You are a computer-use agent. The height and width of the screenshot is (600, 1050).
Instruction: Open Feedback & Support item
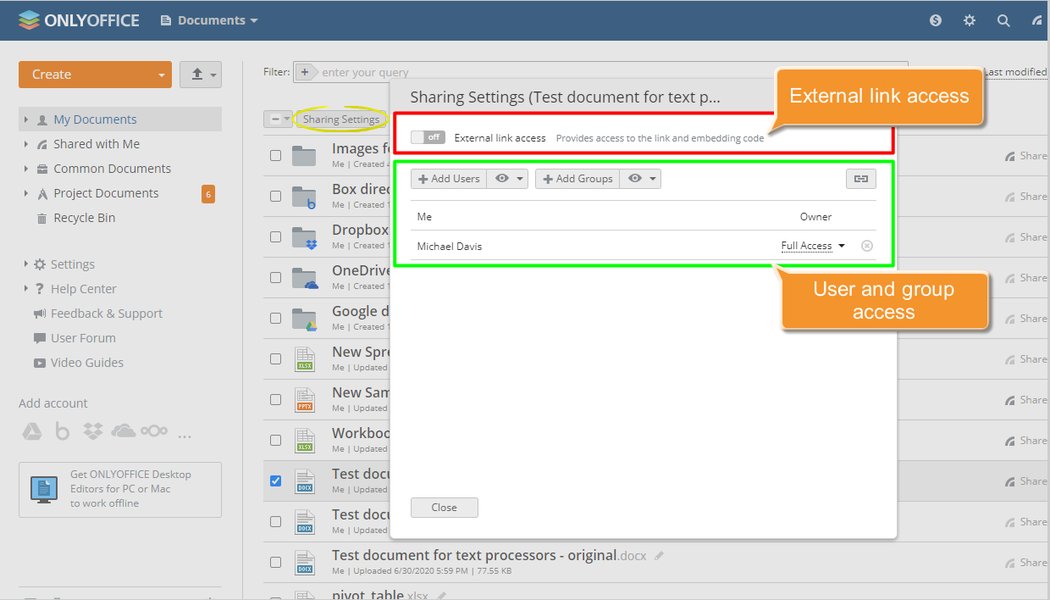click(x=106, y=313)
